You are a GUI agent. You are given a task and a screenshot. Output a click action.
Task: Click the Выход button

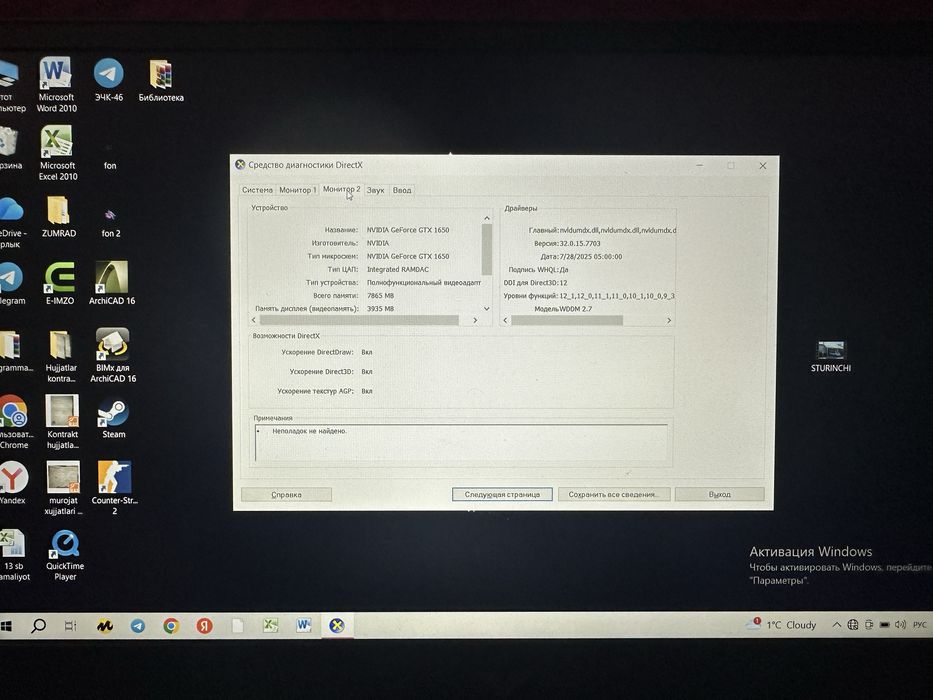click(x=719, y=495)
